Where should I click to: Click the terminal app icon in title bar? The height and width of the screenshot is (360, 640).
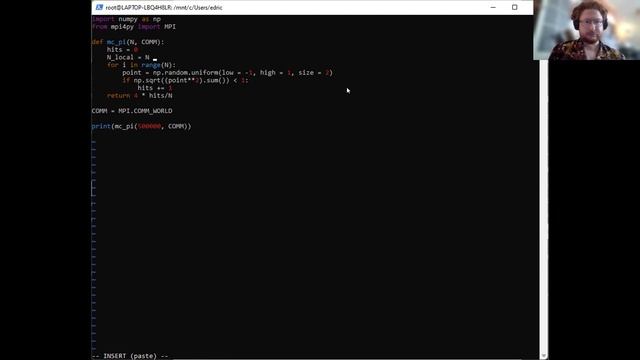click(x=99, y=7)
